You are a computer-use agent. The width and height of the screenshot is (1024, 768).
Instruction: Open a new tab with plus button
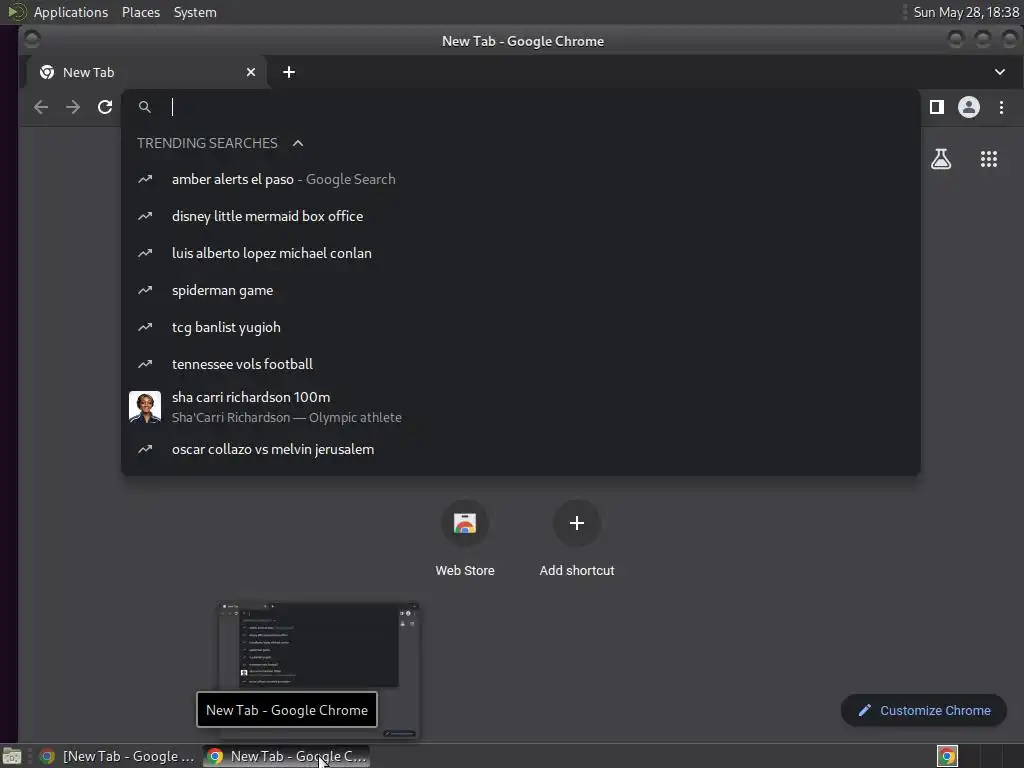click(x=289, y=72)
